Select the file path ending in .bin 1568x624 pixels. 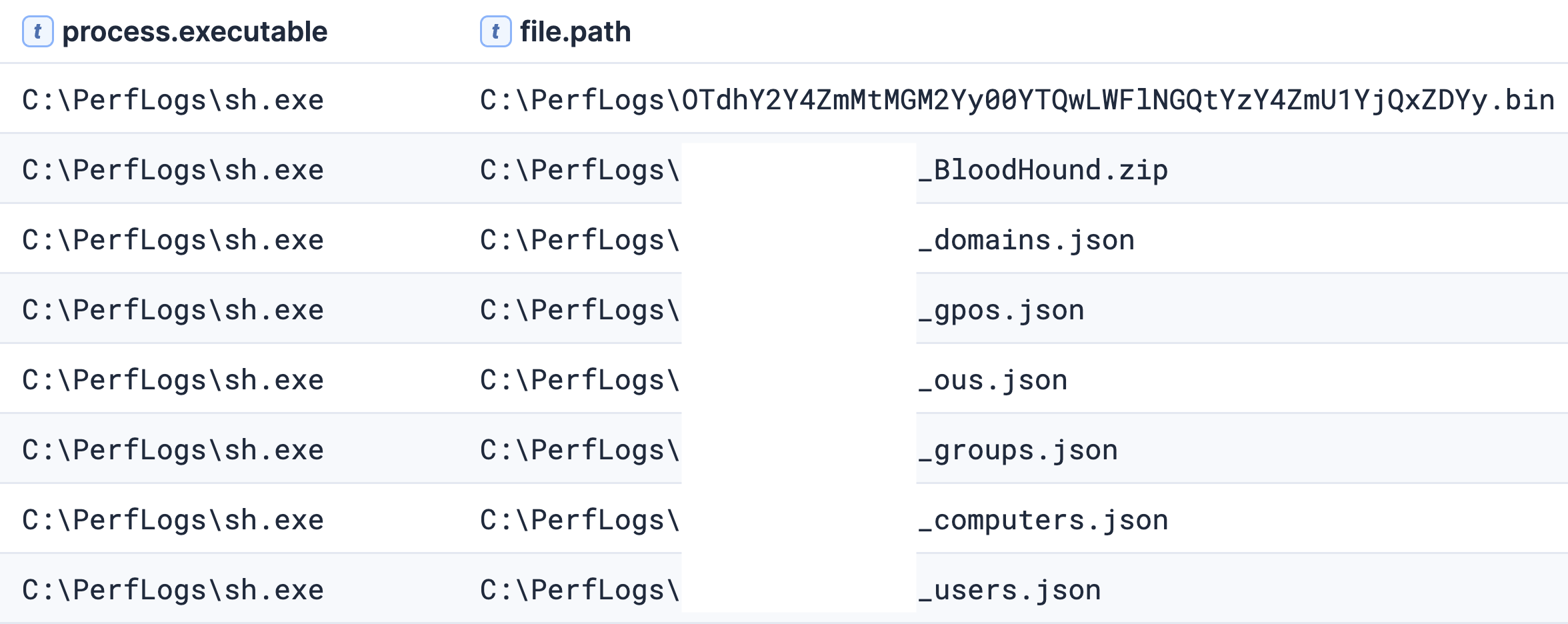[1017, 101]
